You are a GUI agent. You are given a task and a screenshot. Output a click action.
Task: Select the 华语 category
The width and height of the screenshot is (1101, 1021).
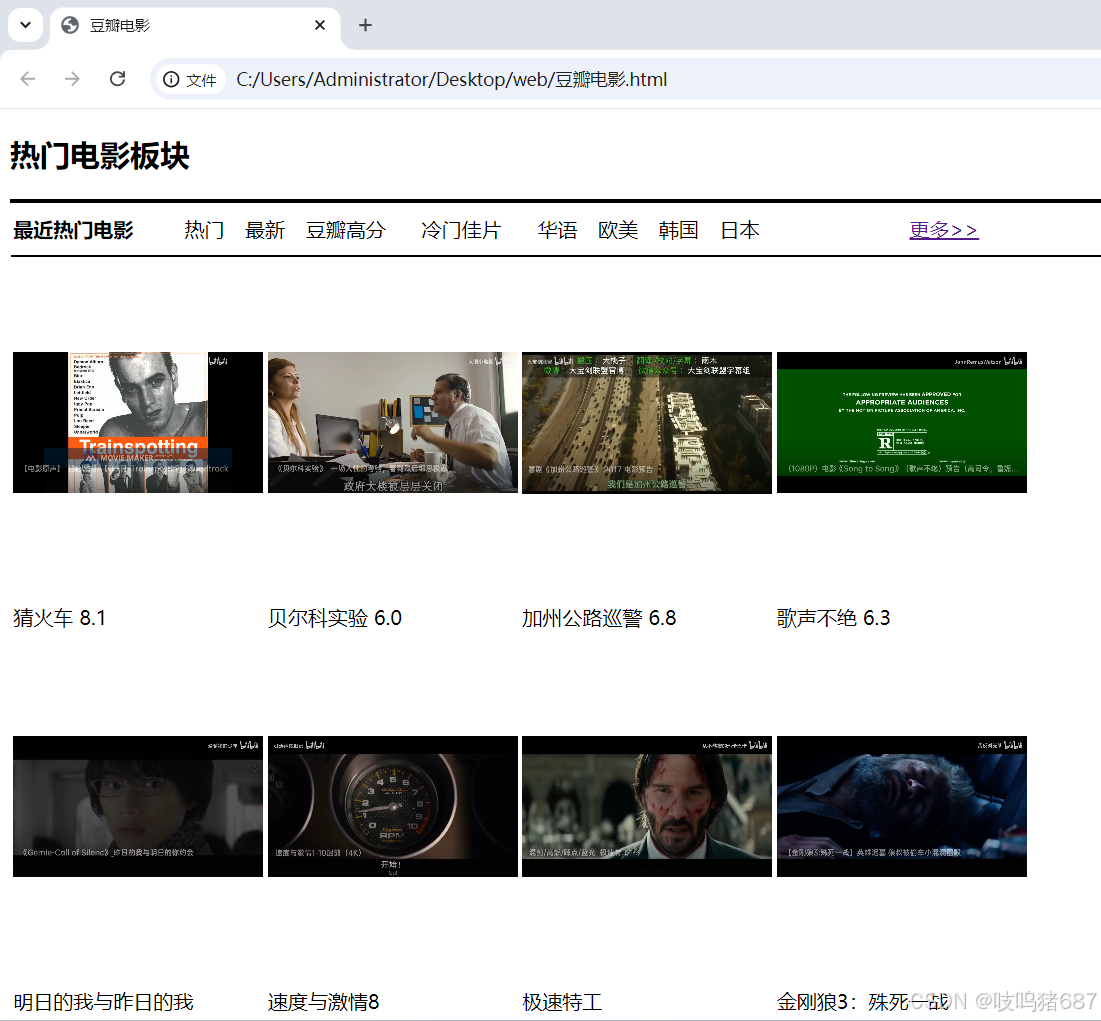pos(558,230)
